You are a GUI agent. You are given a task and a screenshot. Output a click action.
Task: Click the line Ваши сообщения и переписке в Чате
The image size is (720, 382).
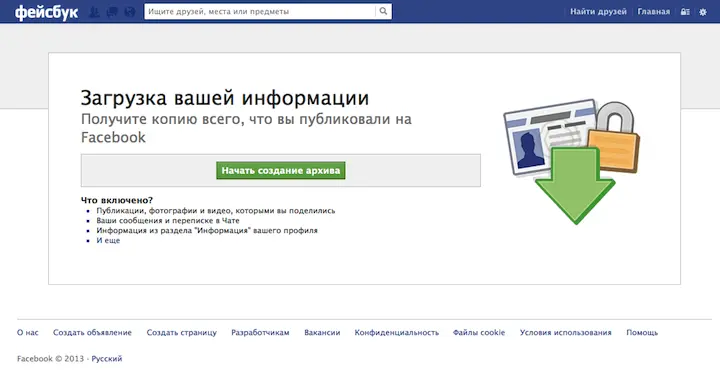pyautogui.click(x=168, y=220)
